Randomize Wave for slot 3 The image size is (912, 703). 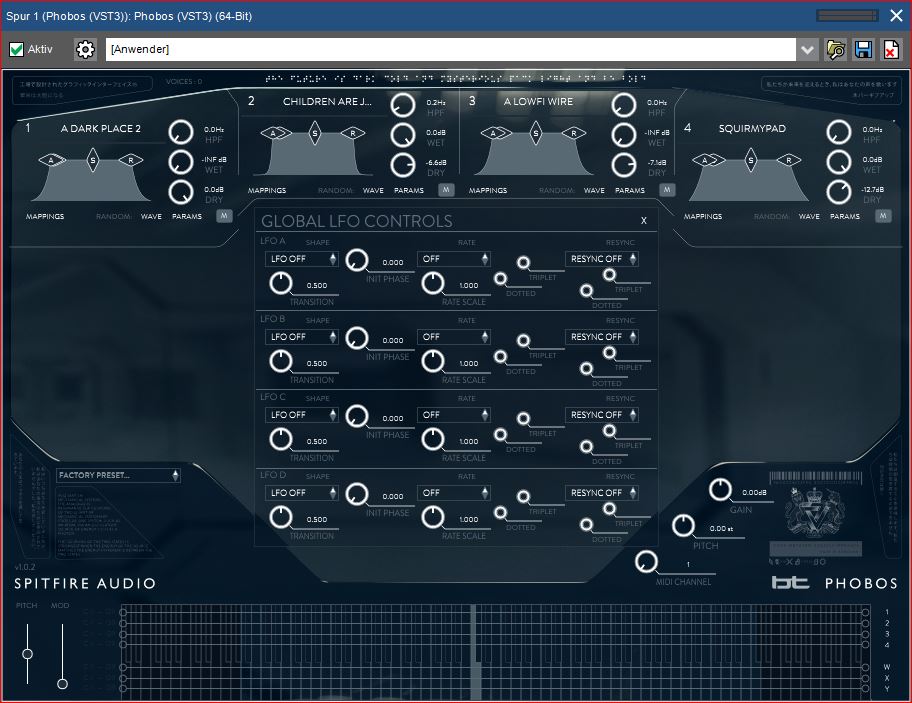(x=594, y=190)
